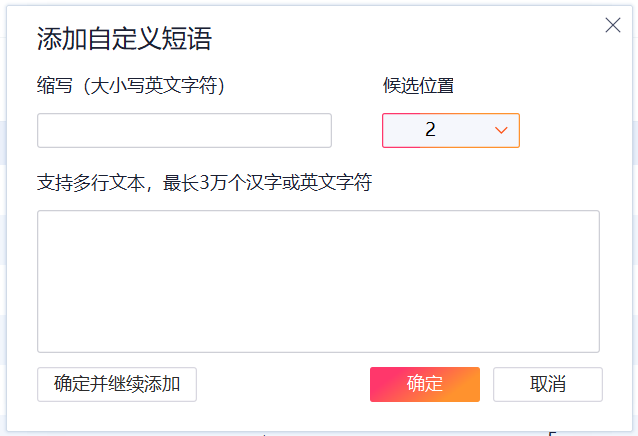Click the 候选位置 label text

[x=418, y=86]
